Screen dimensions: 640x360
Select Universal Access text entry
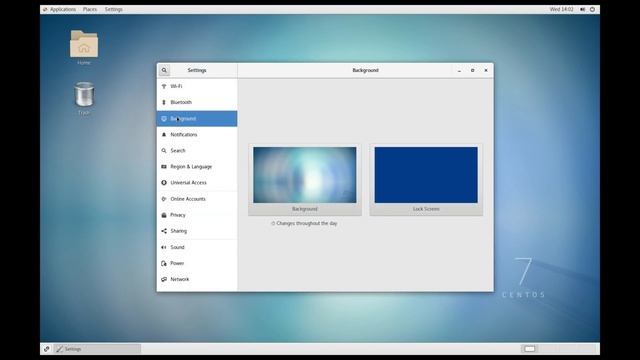coord(188,183)
